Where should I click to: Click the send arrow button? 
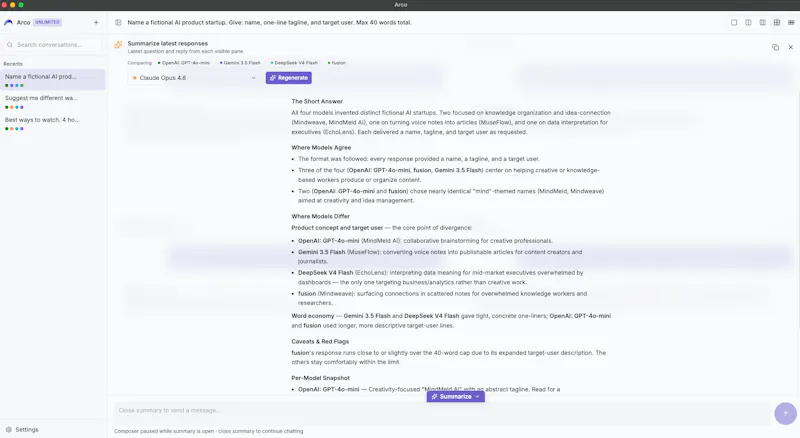click(x=785, y=413)
